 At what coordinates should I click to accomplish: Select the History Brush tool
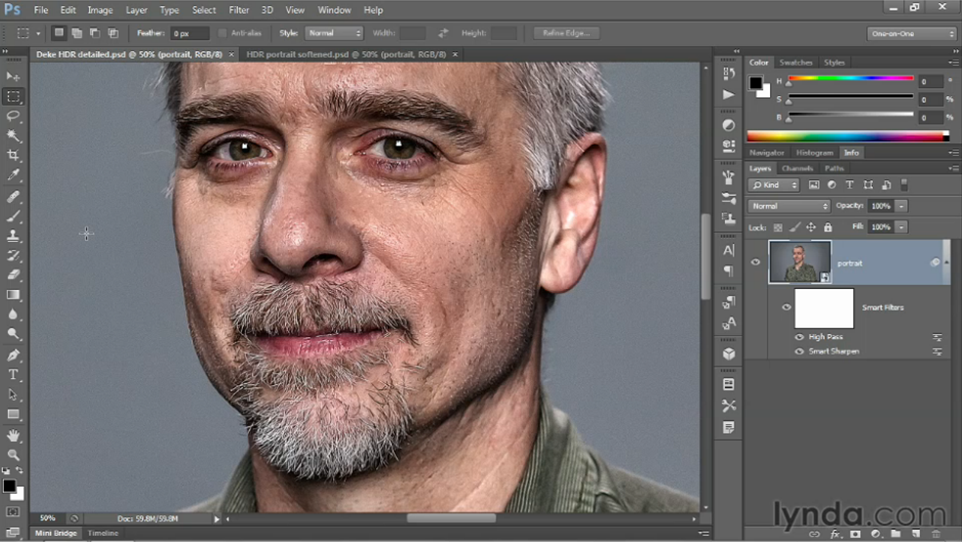pos(13,255)
